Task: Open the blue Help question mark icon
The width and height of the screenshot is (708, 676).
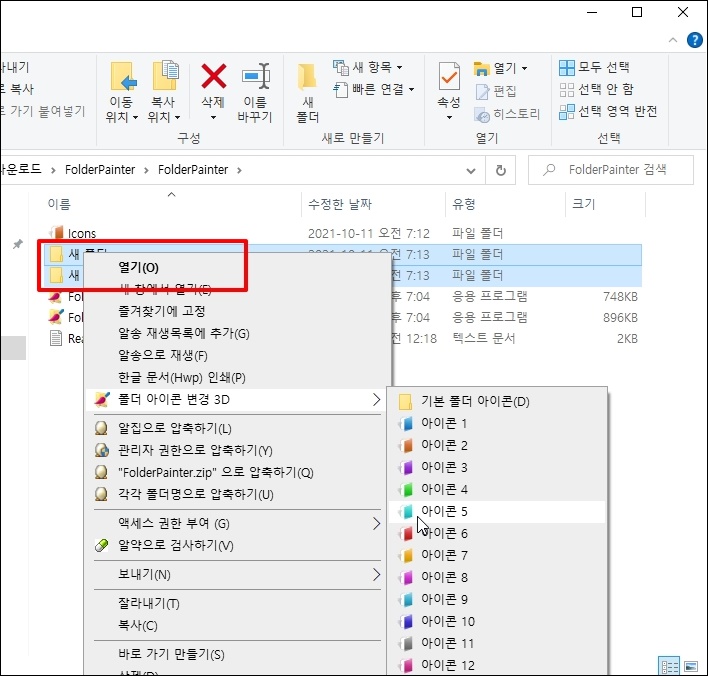Action: point(694,40)
